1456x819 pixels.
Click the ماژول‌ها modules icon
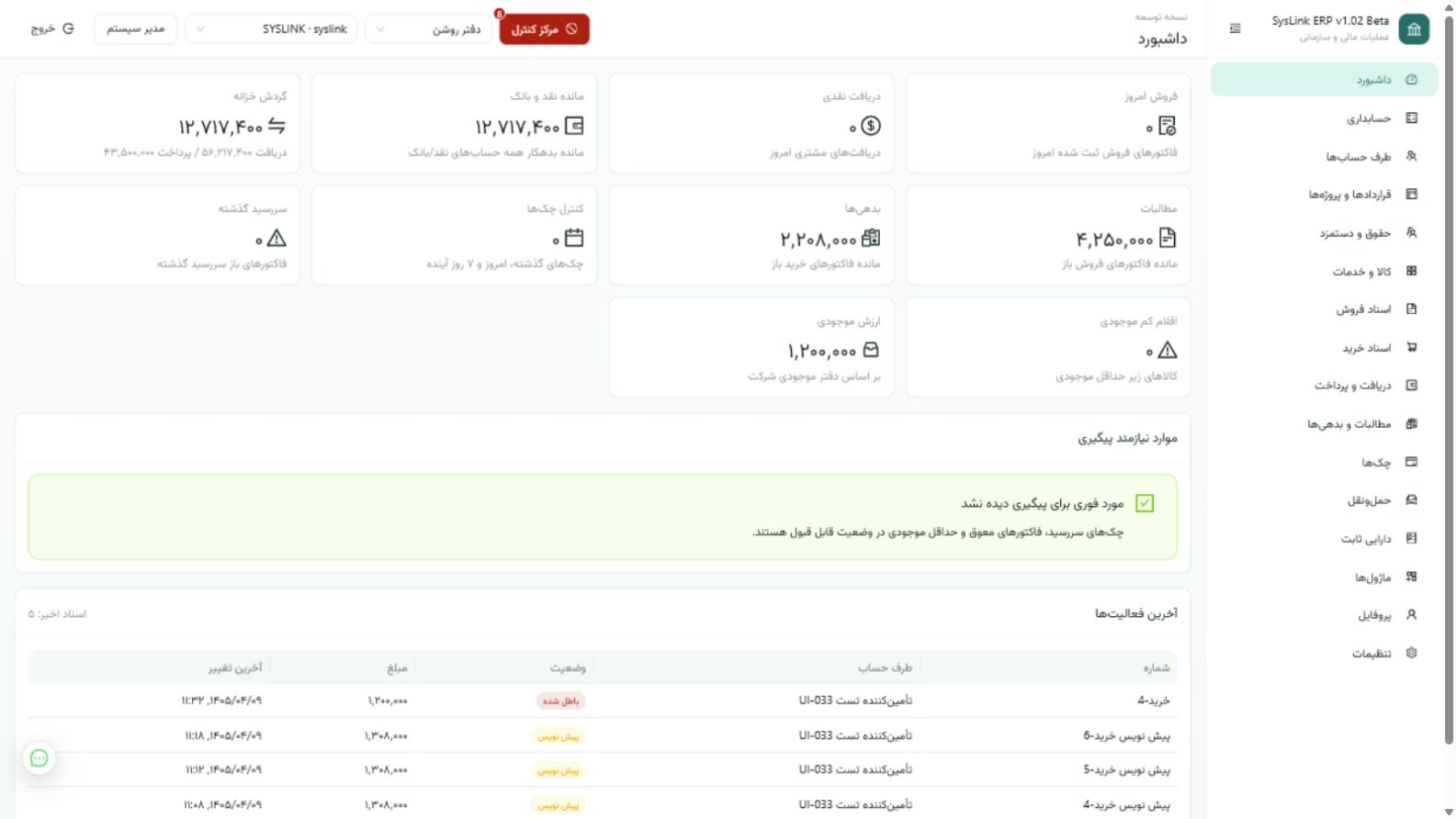click(1412, 577)
